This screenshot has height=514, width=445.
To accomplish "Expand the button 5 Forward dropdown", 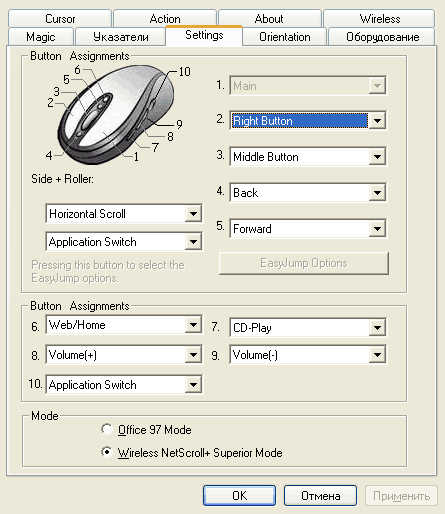I will tap(308, 228).
